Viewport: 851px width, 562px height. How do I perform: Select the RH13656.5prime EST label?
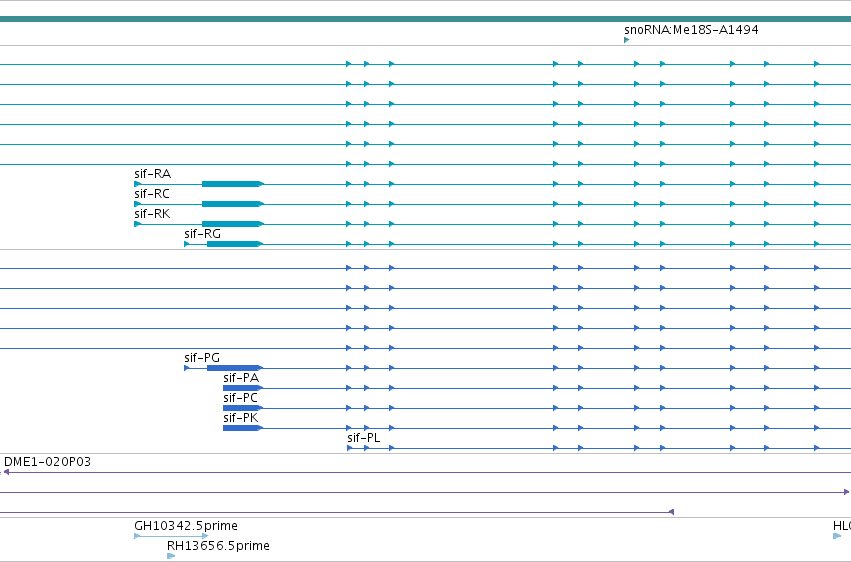tap(218, 546)
